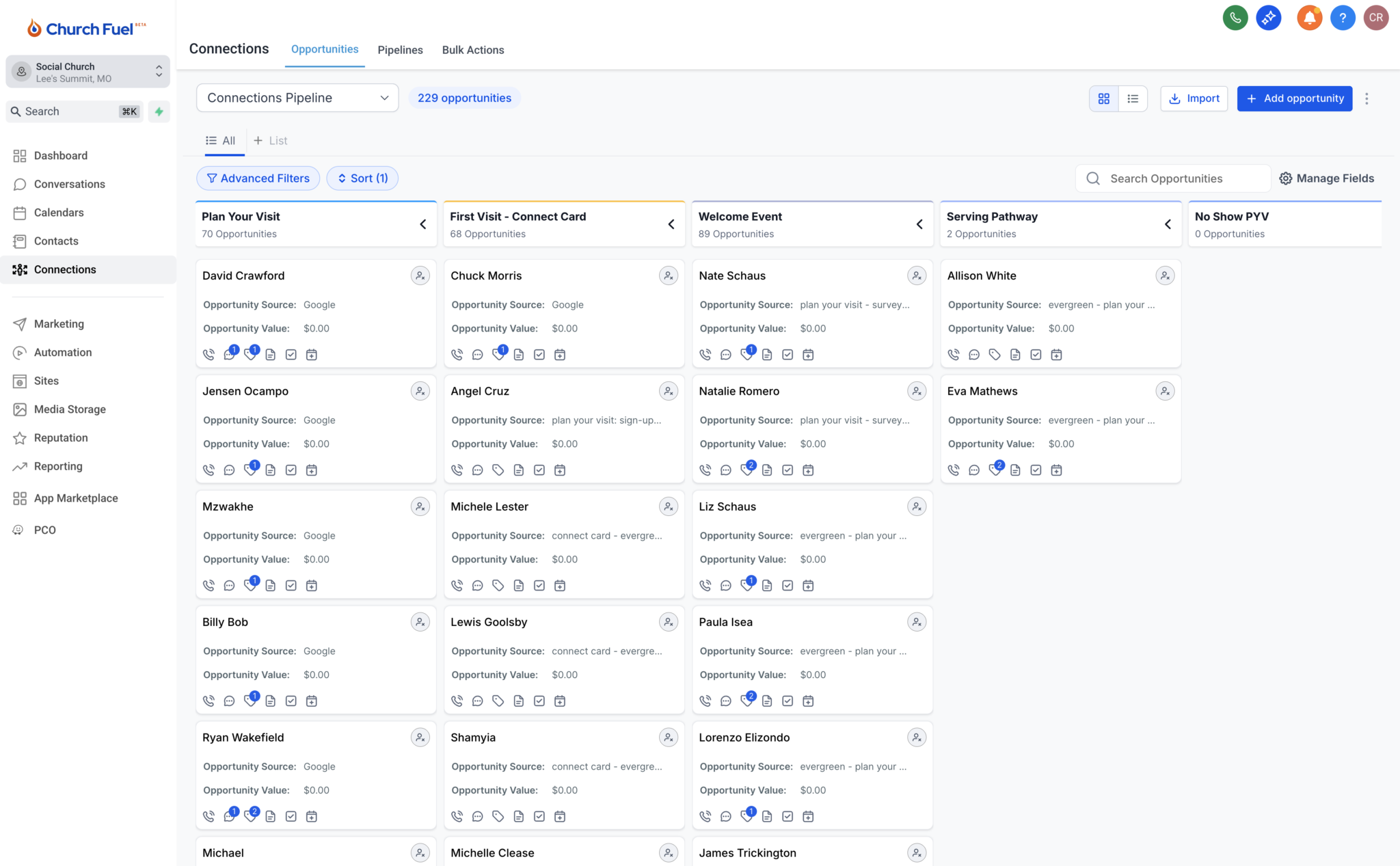Click the phone icon on David Crawford card

tap(209, 355)
